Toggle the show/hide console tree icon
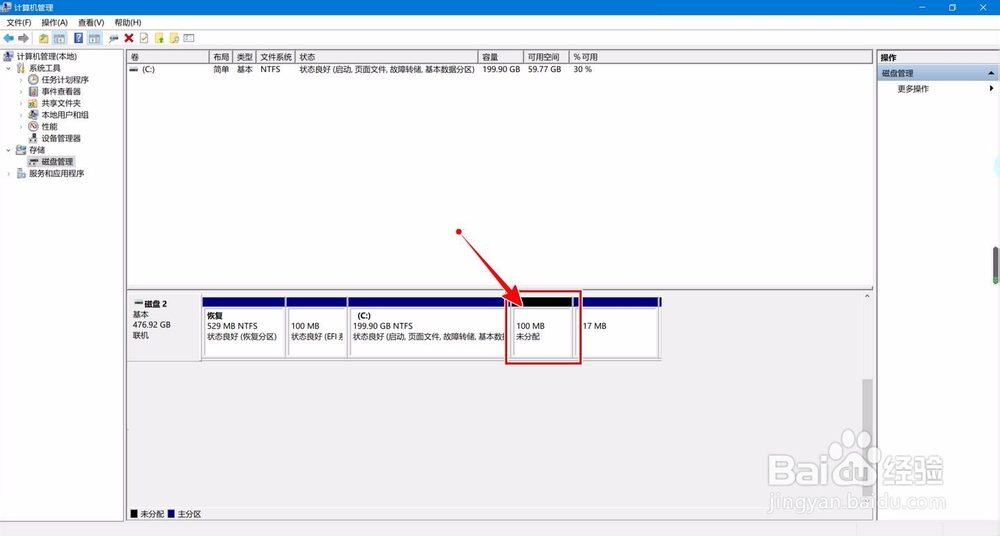 point(59,38)
